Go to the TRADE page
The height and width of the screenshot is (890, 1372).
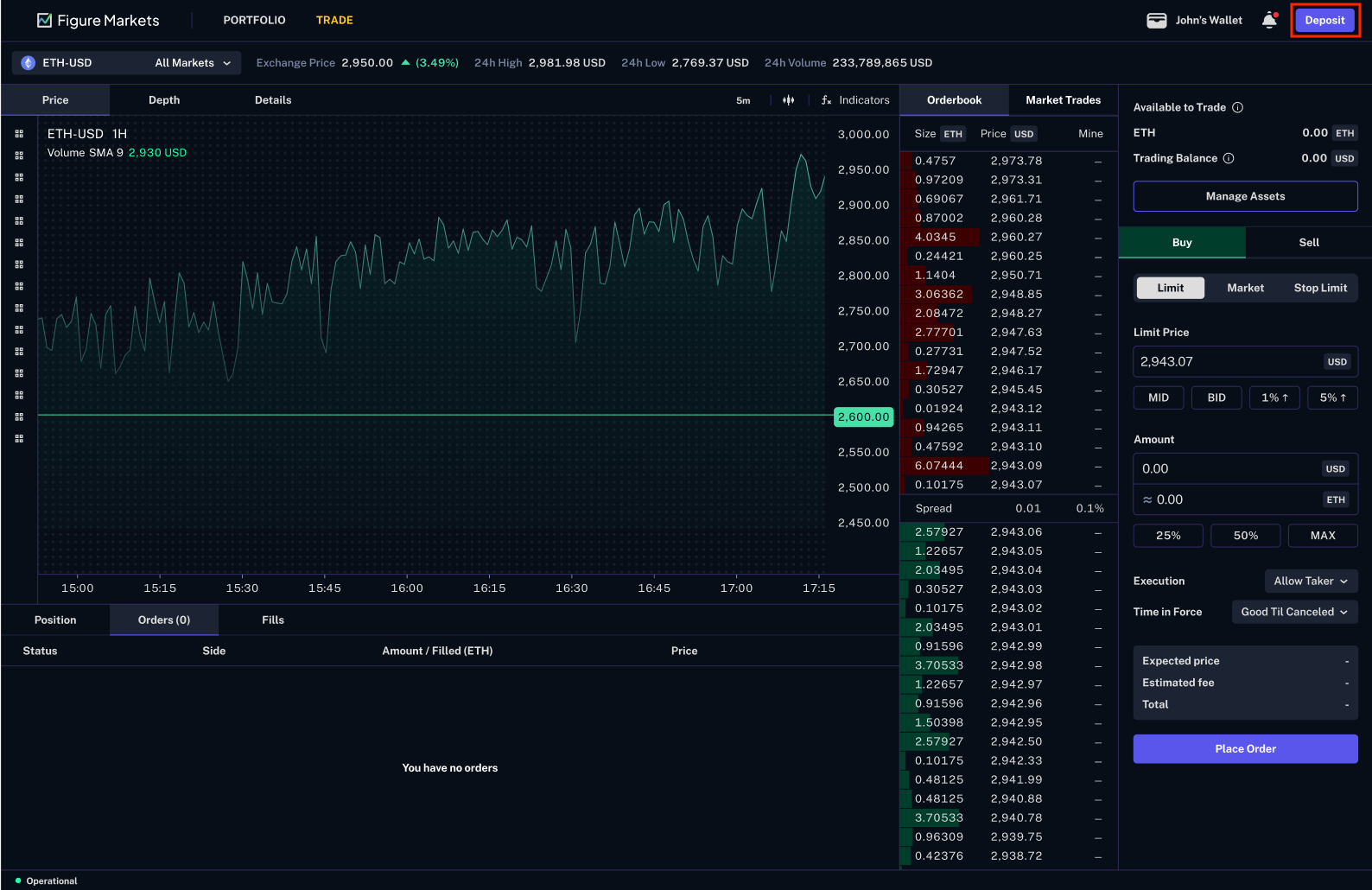tap(334, 20)
